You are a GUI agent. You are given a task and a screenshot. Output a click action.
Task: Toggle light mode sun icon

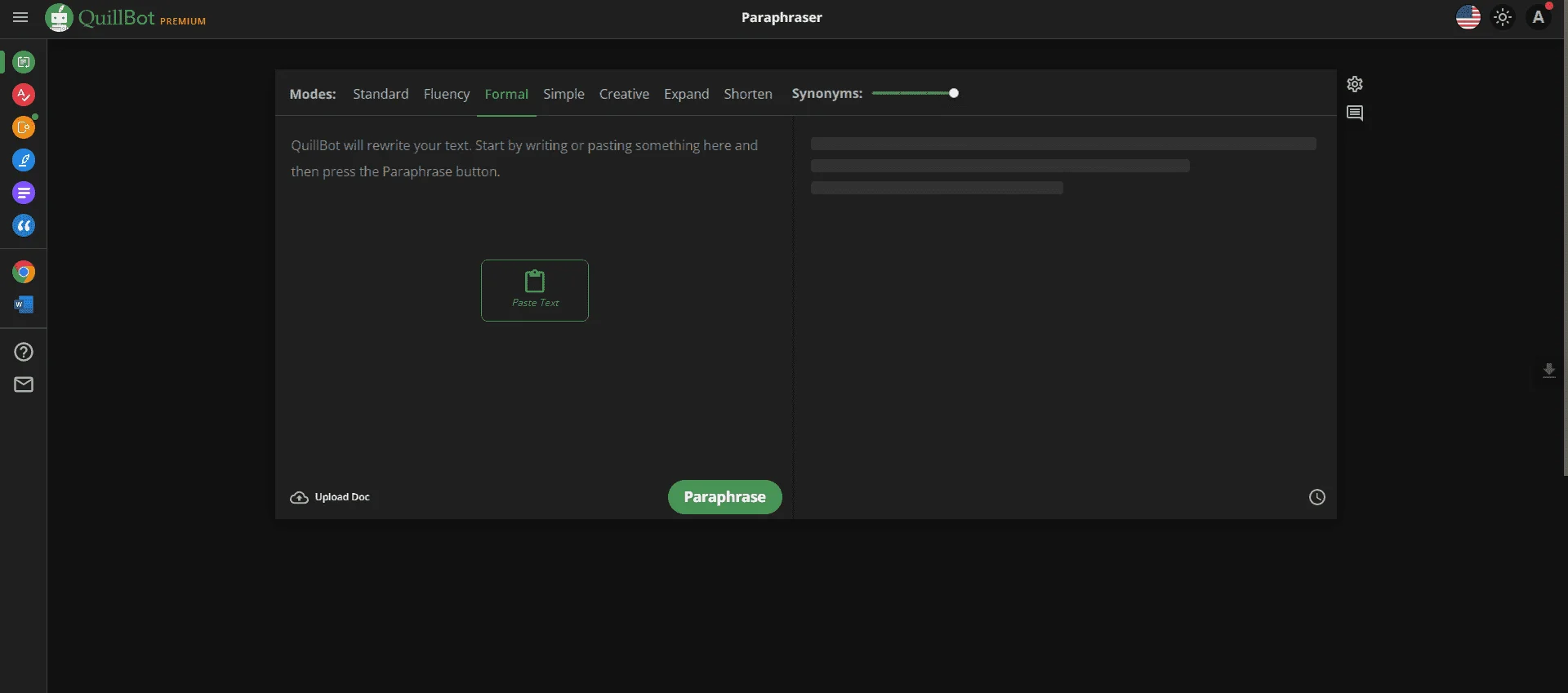coord(1503,17)
